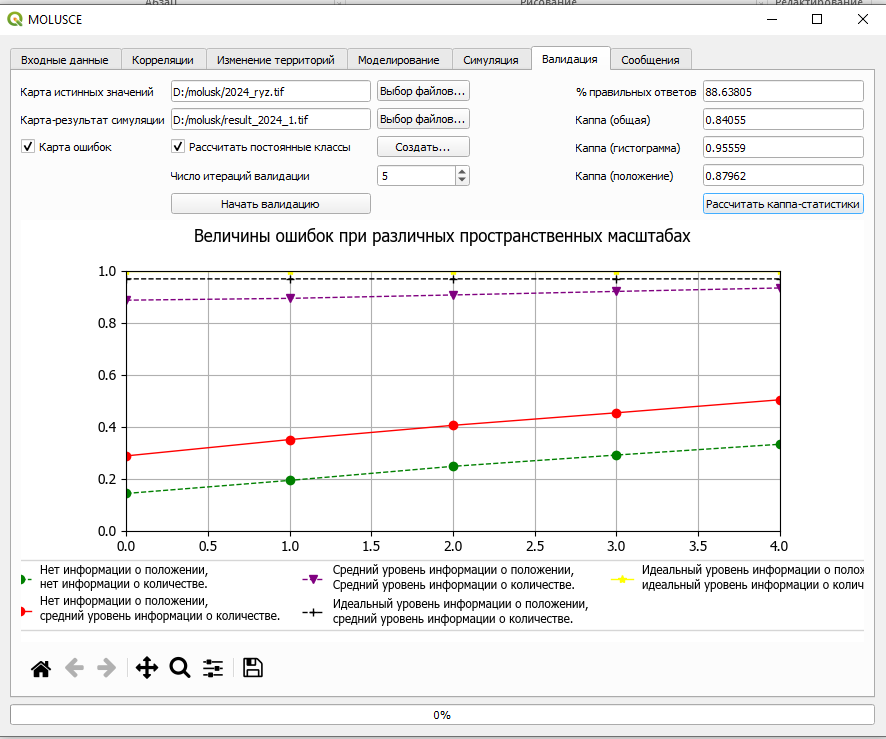Toggle the Карта ошибок checkbox

pos(28,147)
